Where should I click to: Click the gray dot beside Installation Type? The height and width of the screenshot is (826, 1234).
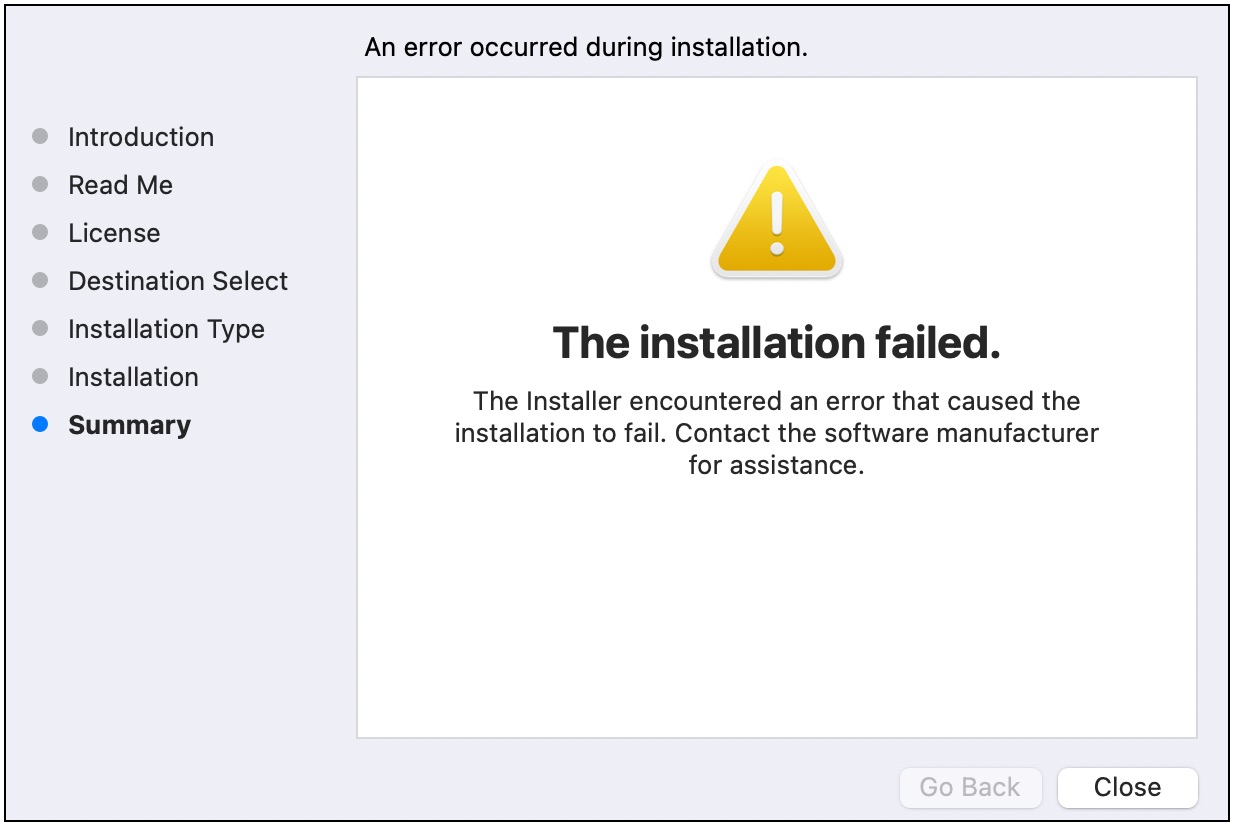pos(41,329)
